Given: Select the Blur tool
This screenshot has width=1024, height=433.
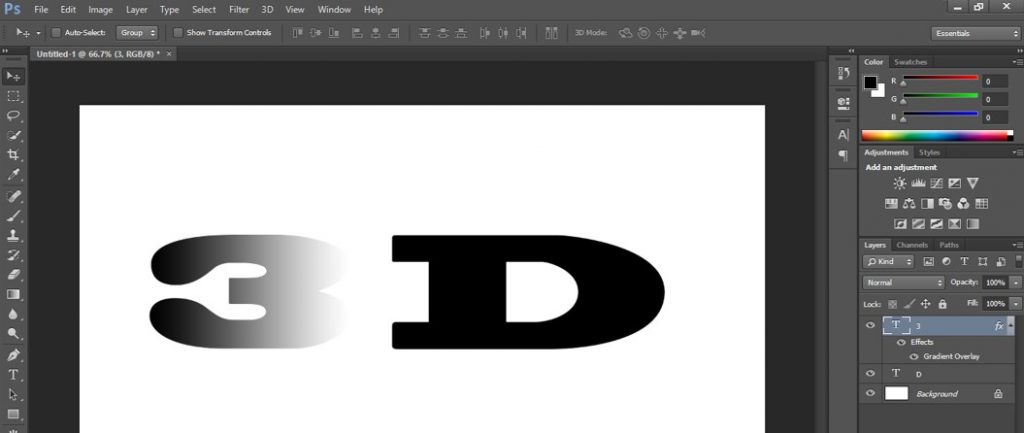Looking at the screenshot, I should pyautogui.click(x=13, y=314).
